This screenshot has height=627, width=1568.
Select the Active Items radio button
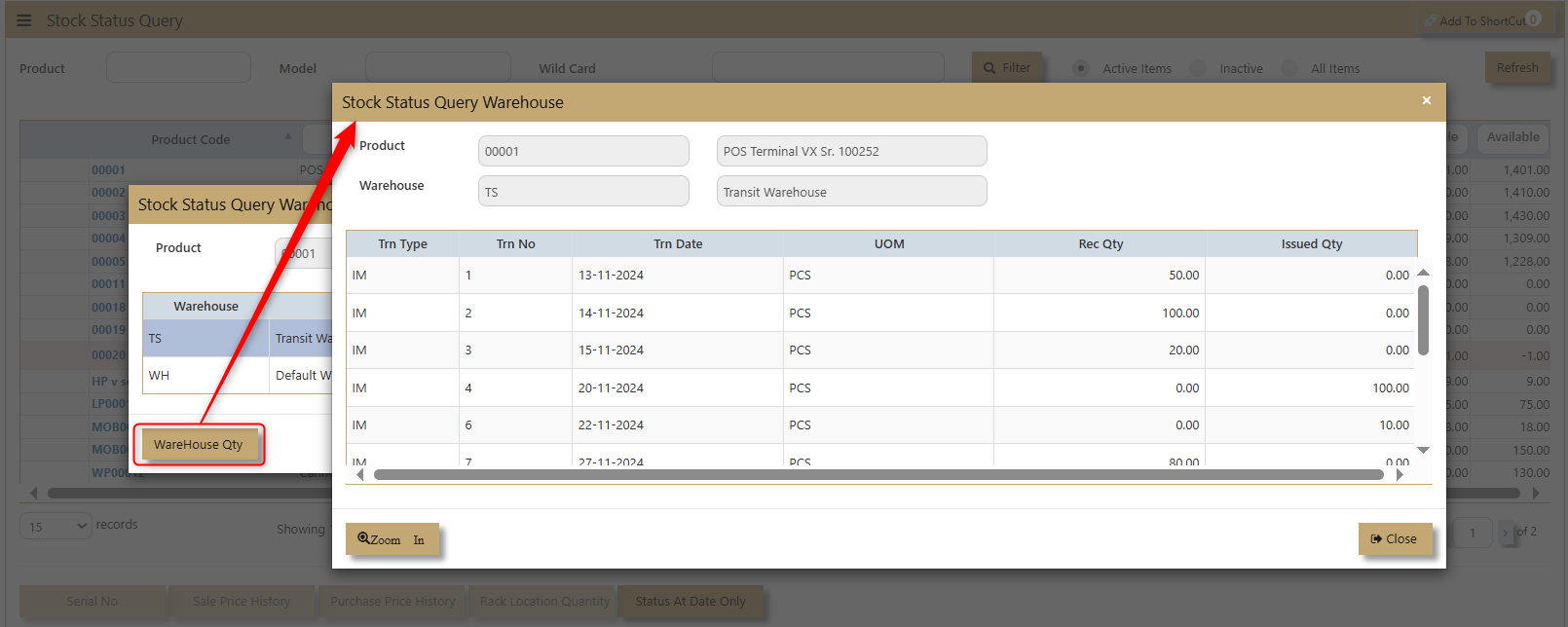(1081, 68)
